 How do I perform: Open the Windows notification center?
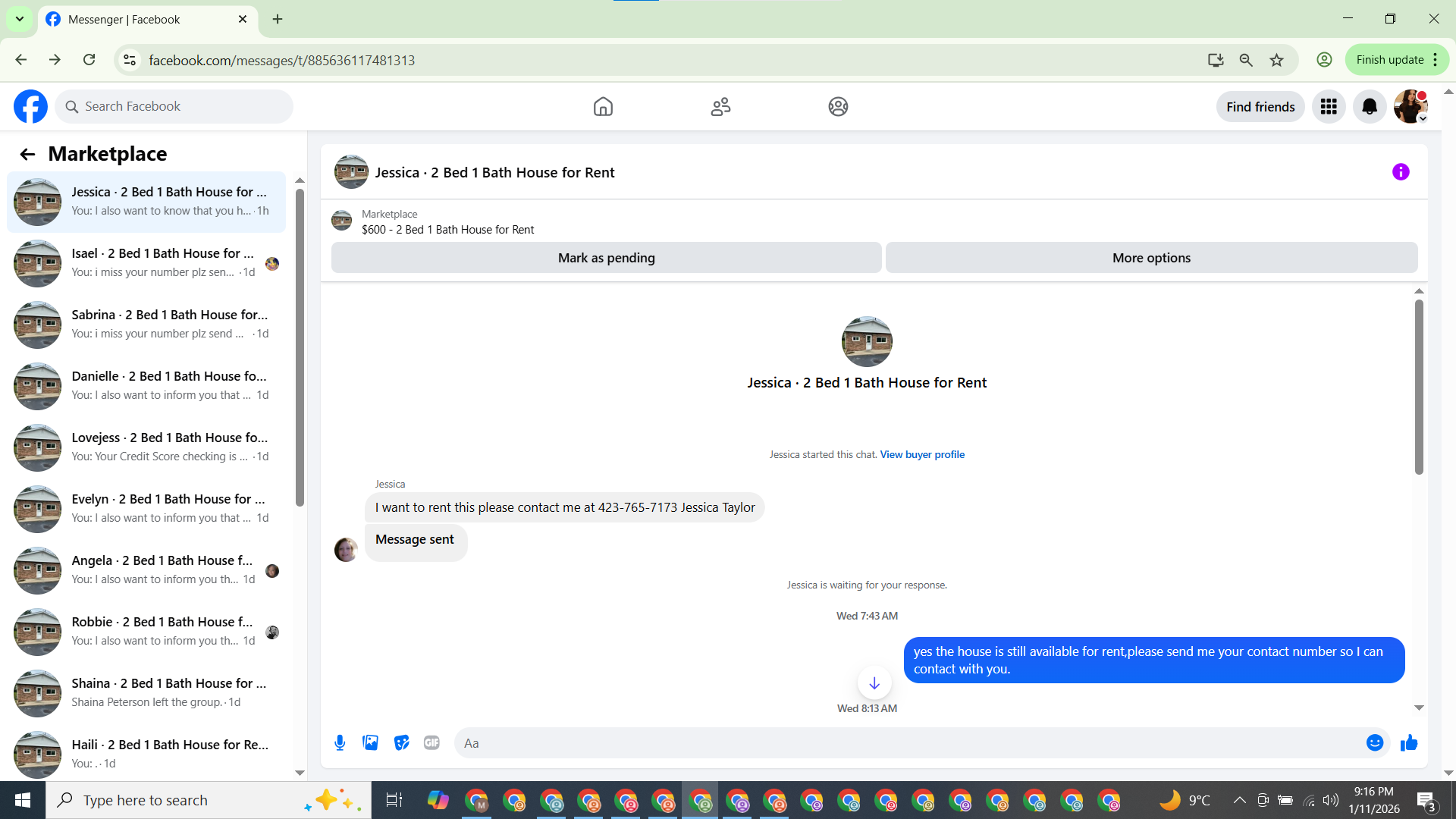pos(1426,801)
